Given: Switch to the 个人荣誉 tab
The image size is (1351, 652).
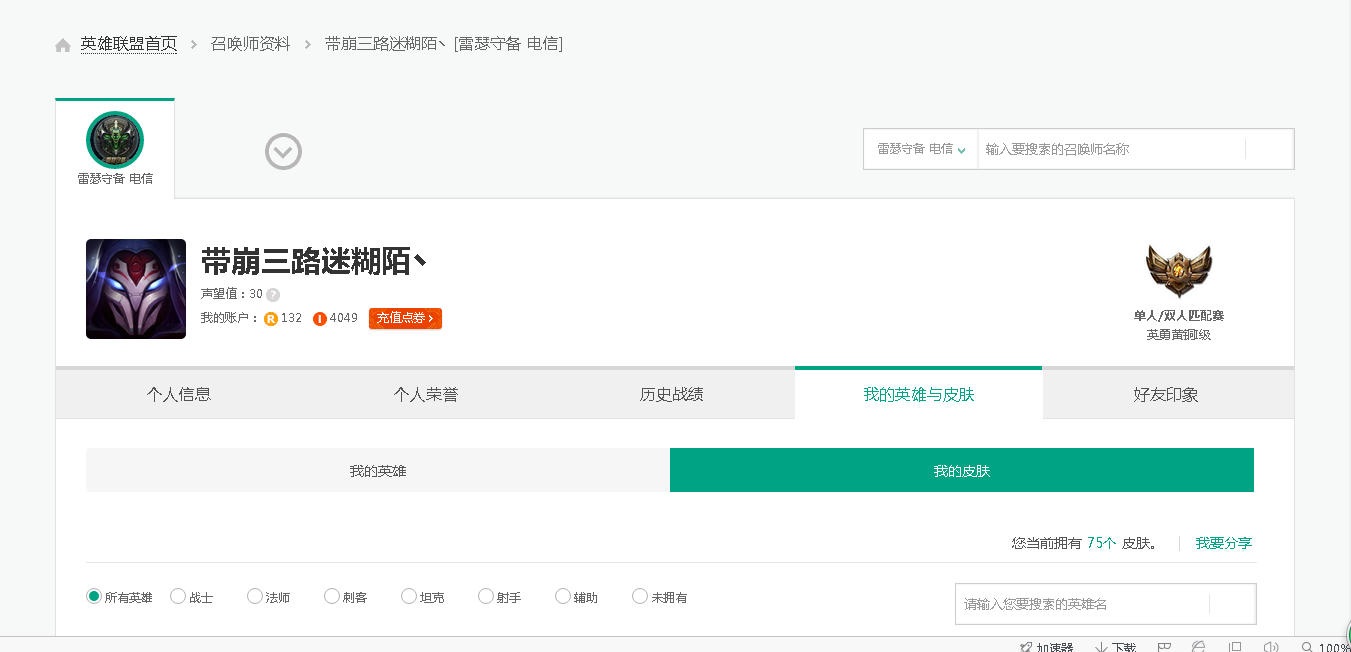Looking at the screenshot, I should (426, 394).
